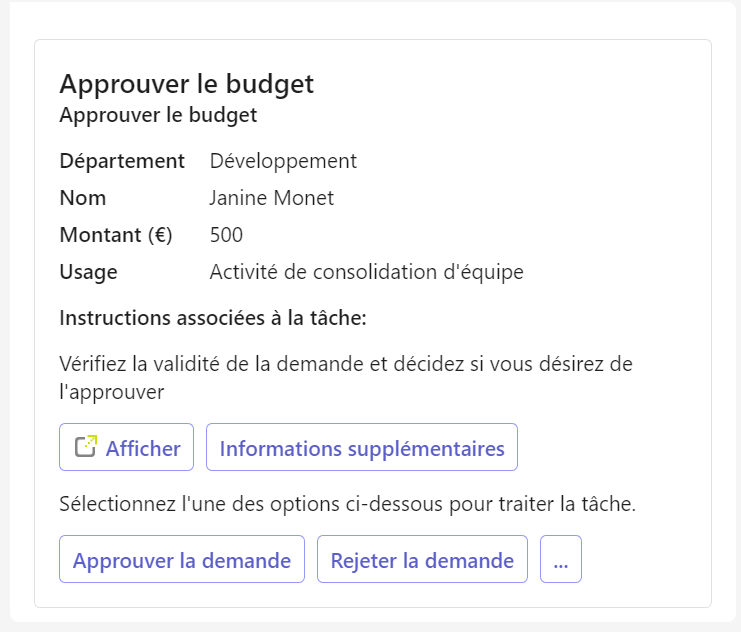Screen dimensions: 741x632
Task: Click the open-external icon beside Afficher
Action: (x=86, y=447)
